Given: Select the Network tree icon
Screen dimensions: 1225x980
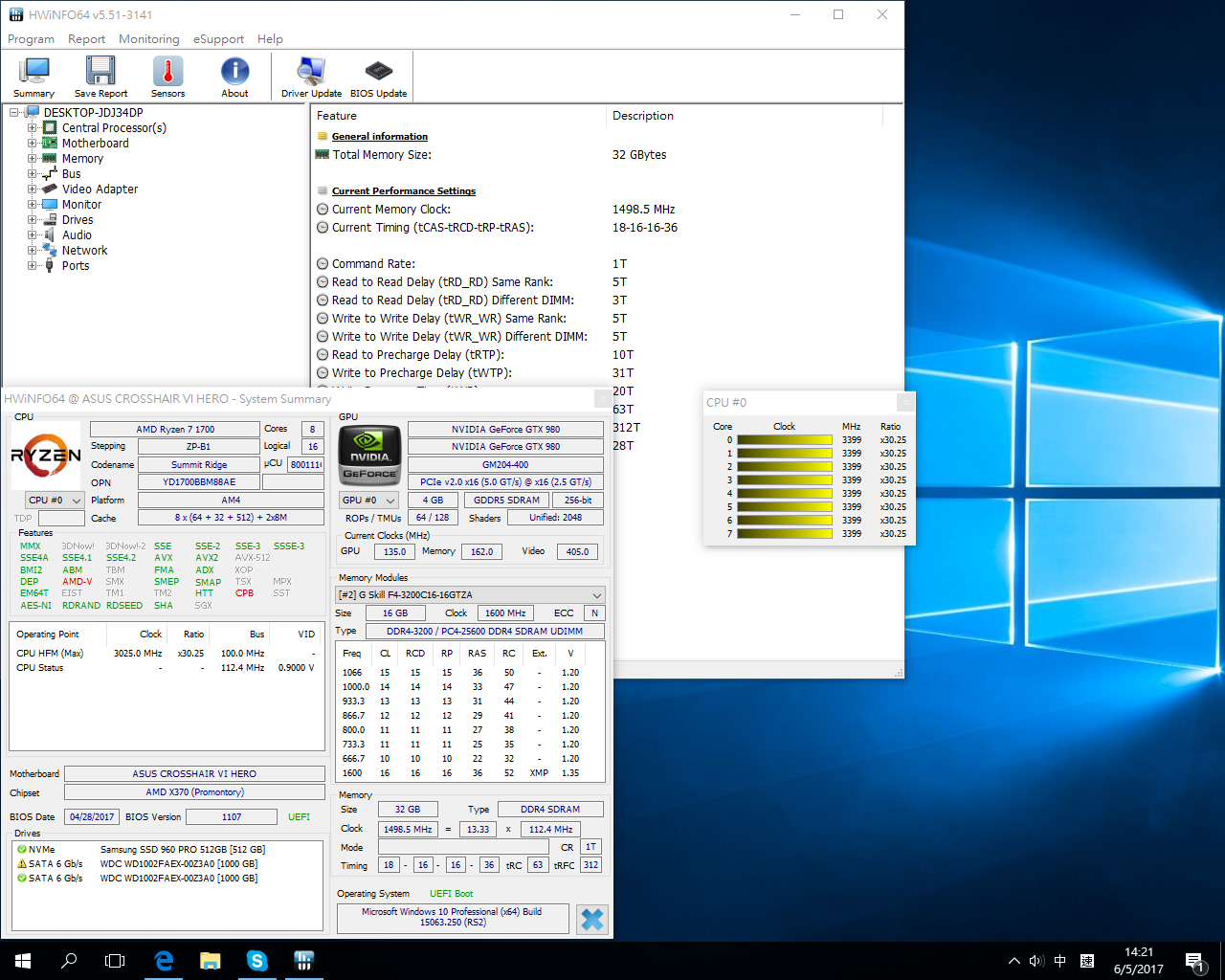Looking at the screenshot, I should click(x=50, y=250).
